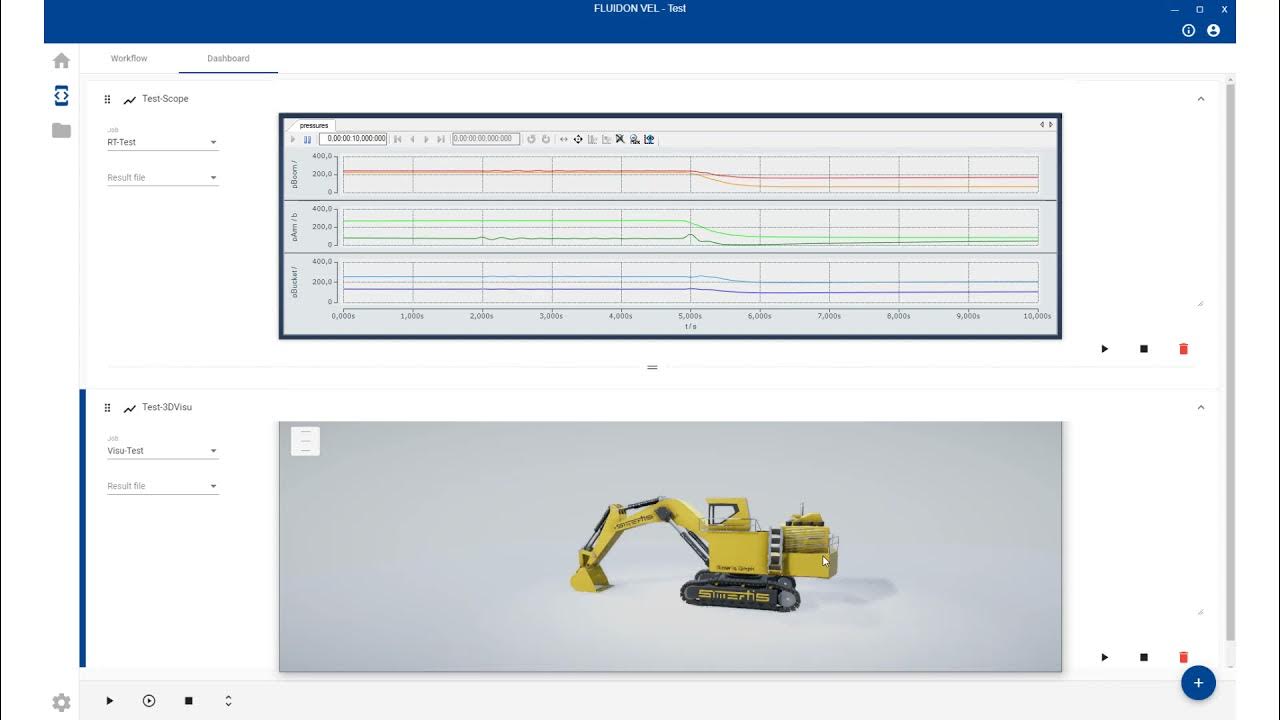Click the pBucket pressure plot
The height and width of the screenshot is (720, 1280).
690,282
